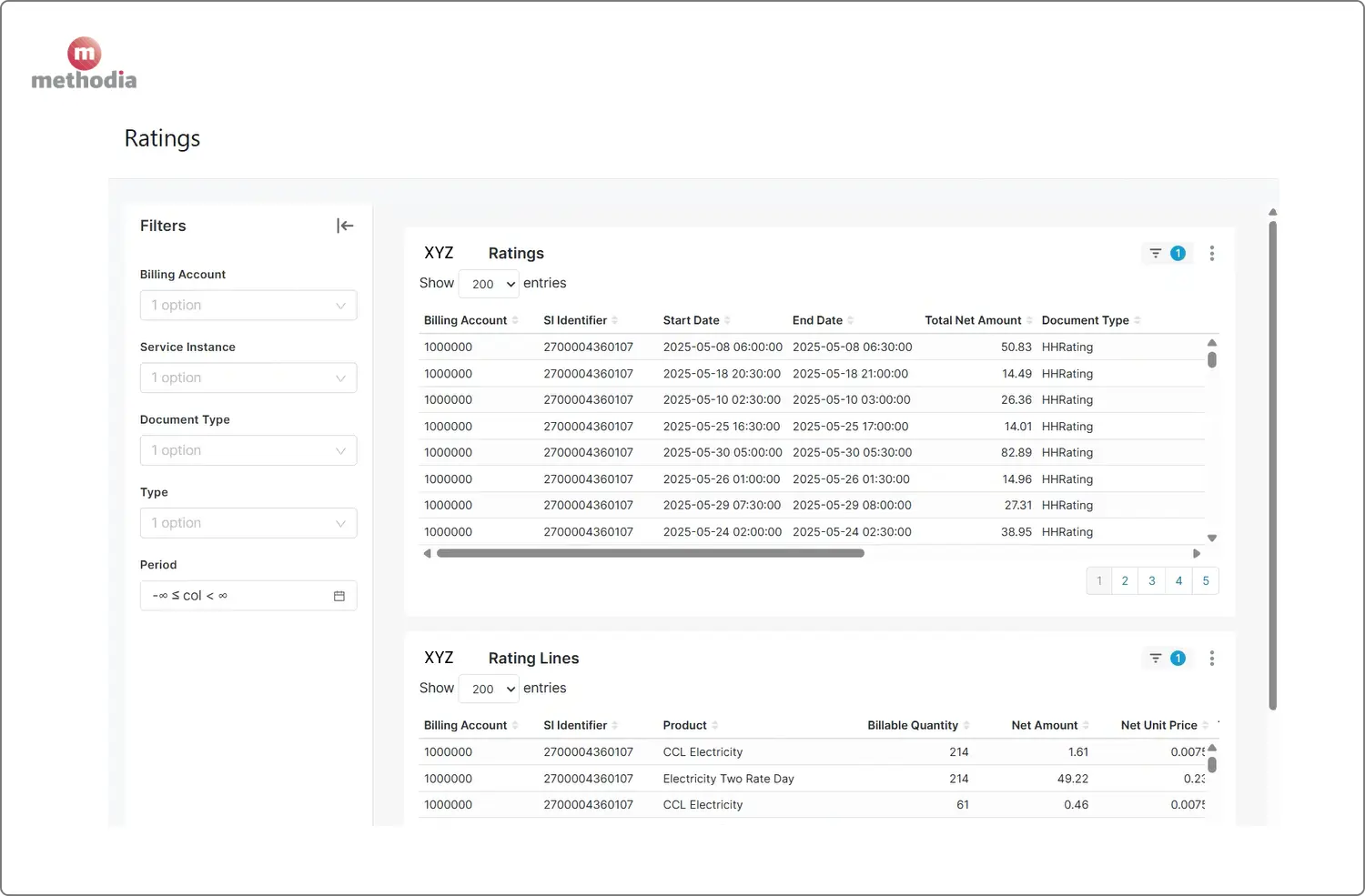Open the filter icon on Ratings table
The width and height of the screenshot is (1365, 896).
[1154, 253]
